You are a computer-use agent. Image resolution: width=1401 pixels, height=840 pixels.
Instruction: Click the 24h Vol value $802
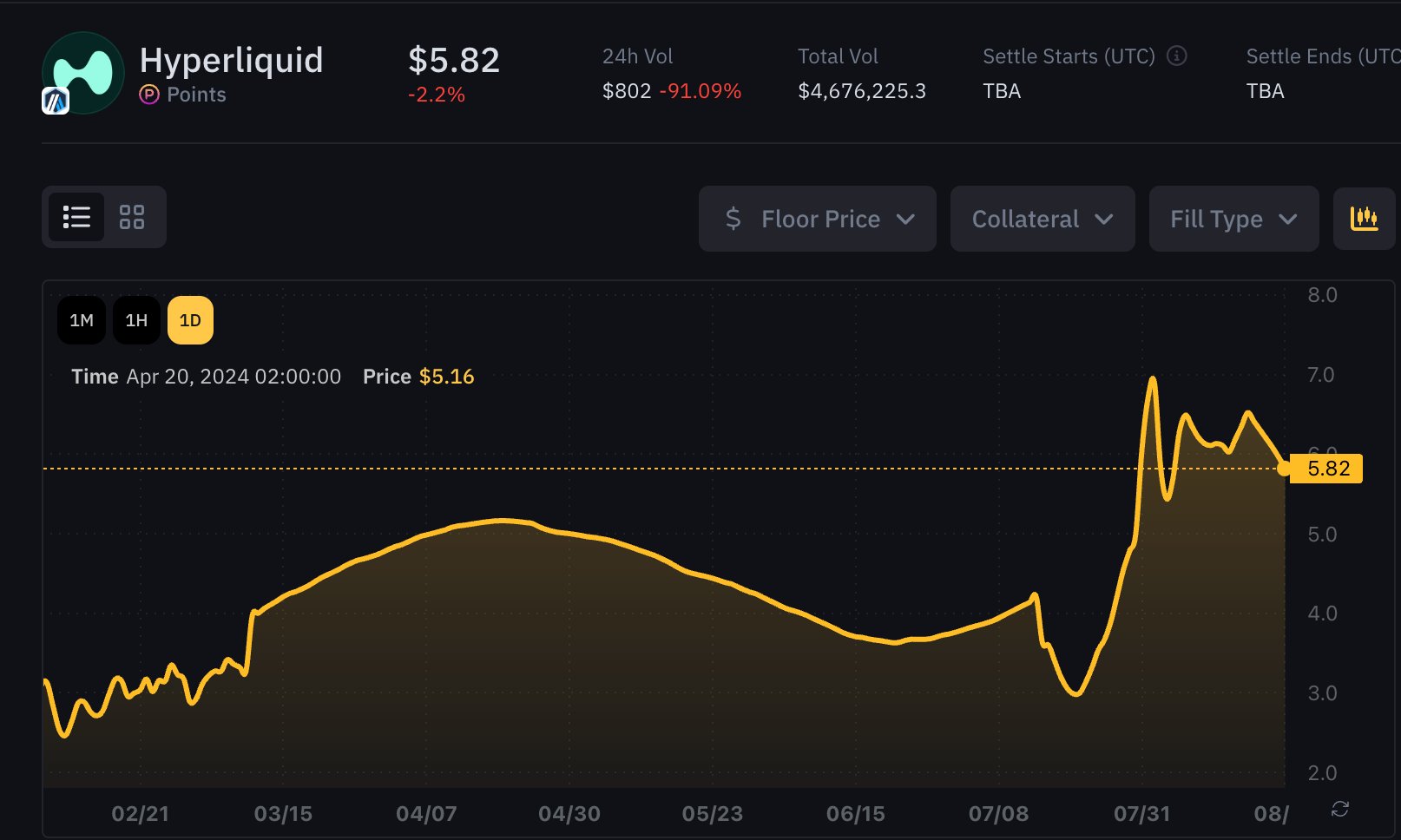(625, 90)
